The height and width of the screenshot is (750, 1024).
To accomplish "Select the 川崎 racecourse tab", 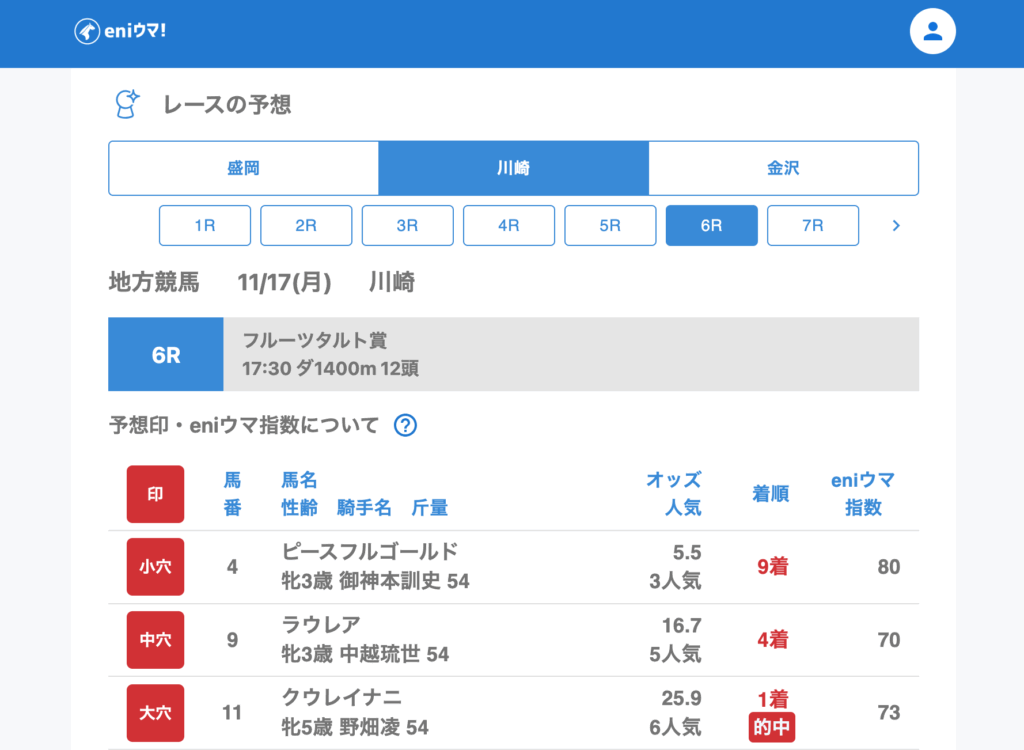I will pos(513,168).
